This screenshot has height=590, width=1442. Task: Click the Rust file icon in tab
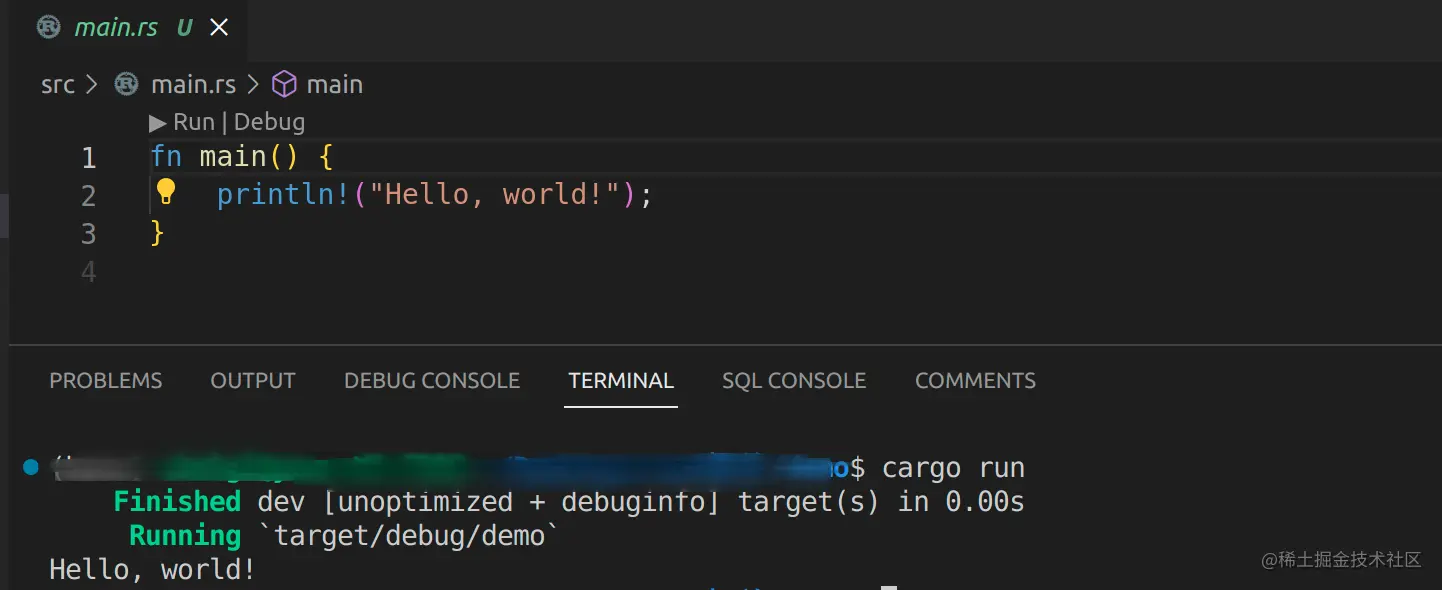click(49, 28)
